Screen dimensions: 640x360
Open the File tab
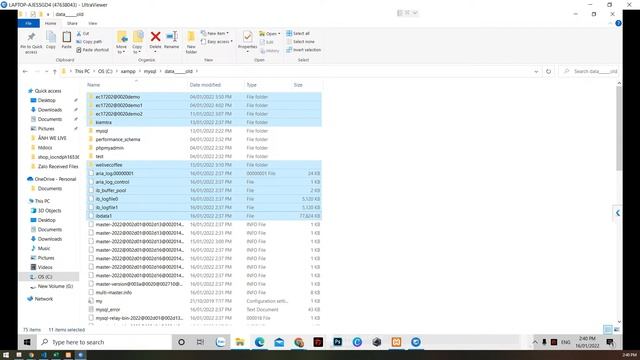(29, 24)
